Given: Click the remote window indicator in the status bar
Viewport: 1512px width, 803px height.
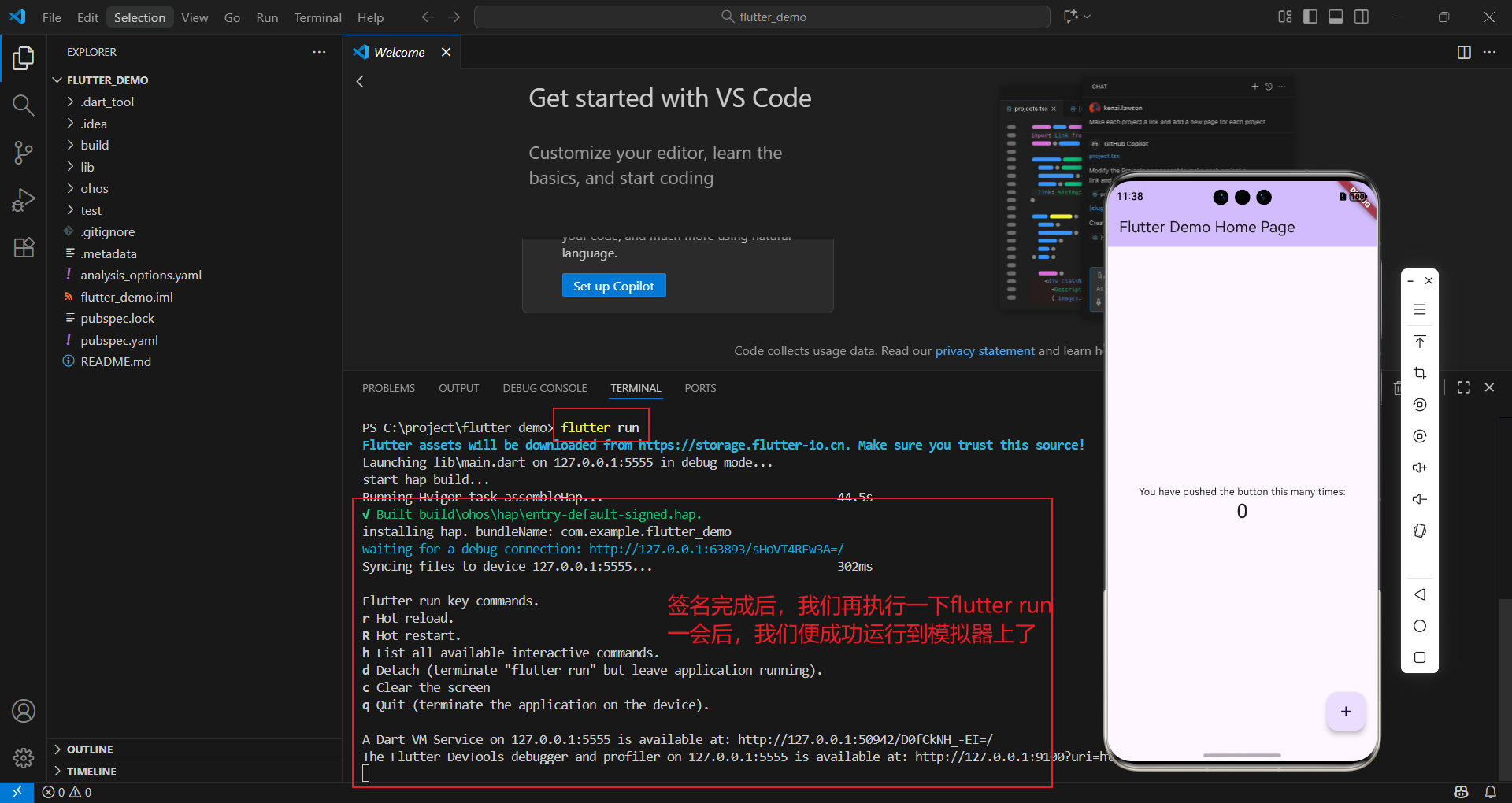Looking at the screenshot, I should (x=17, y=792).
